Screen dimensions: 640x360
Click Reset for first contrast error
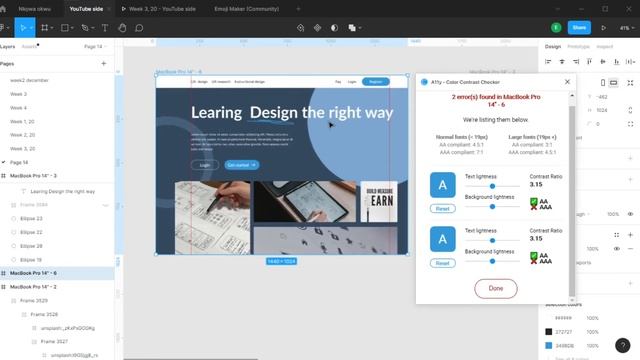pos(442,209)
